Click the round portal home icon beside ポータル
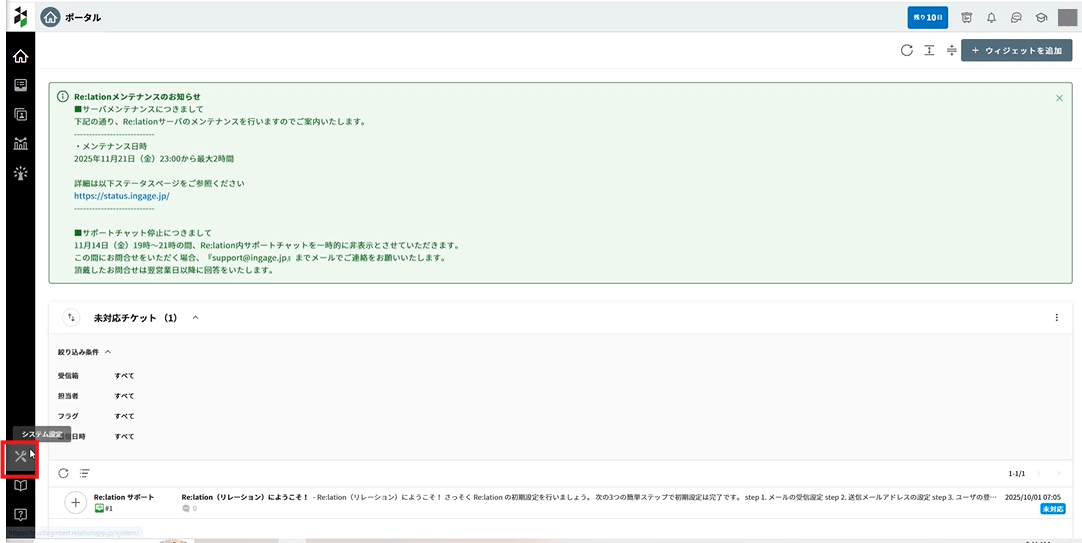 (x=50, y=17)
